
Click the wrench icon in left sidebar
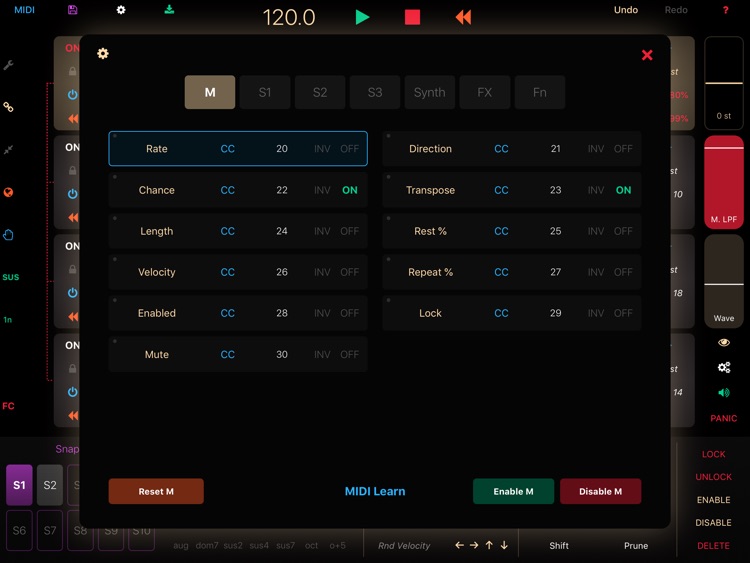[8, 65]
